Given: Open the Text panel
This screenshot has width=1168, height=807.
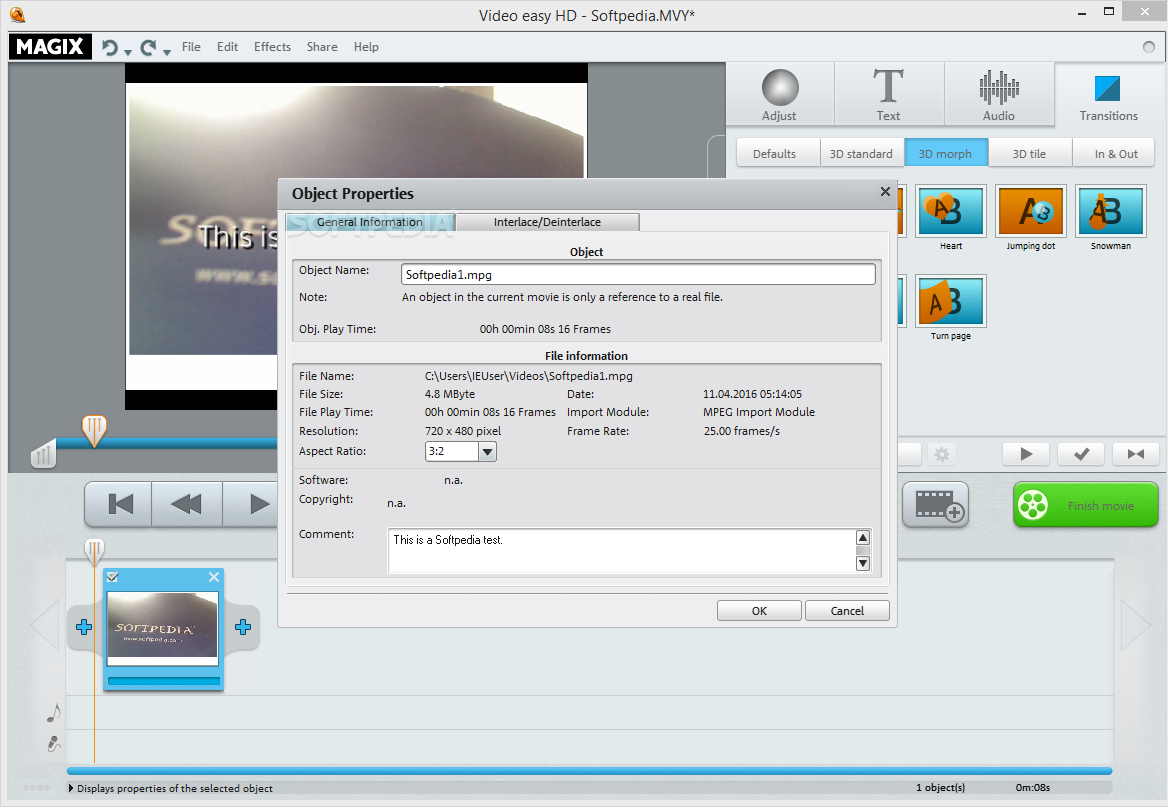Looking at the screenshot, I should point(888,94).
